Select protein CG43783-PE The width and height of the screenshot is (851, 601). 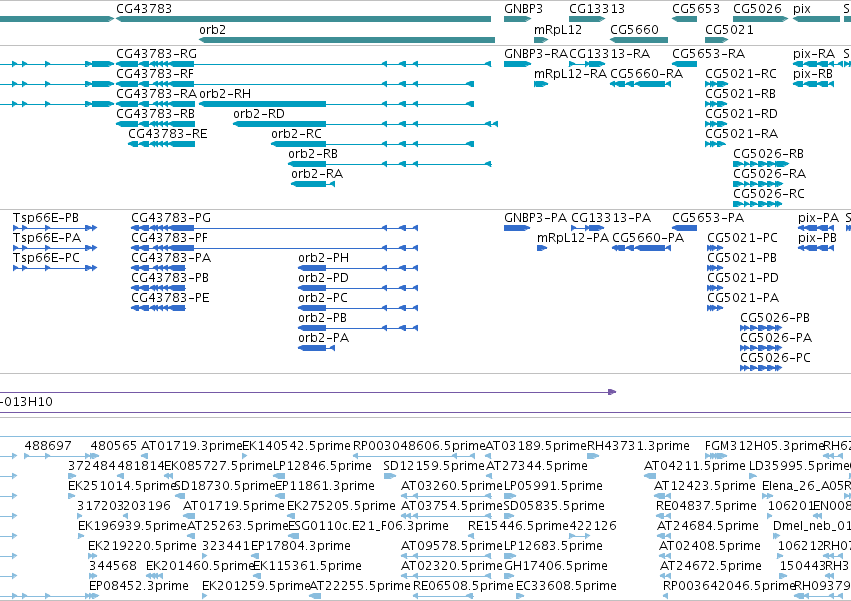158,308
